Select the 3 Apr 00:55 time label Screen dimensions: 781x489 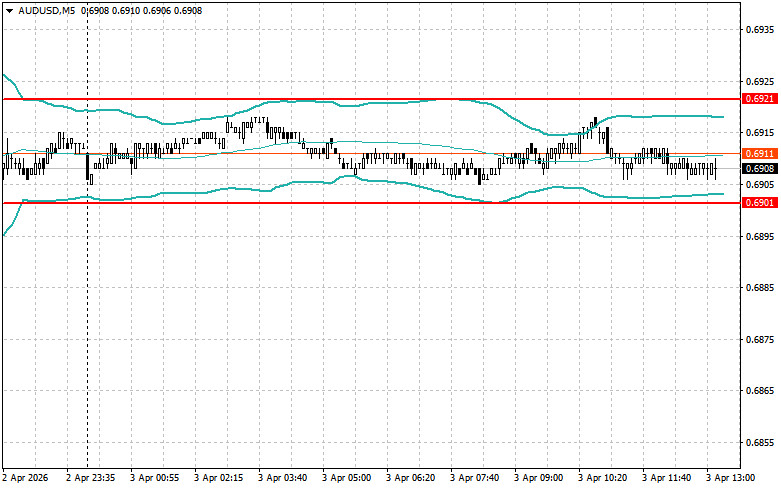(155, 478)
